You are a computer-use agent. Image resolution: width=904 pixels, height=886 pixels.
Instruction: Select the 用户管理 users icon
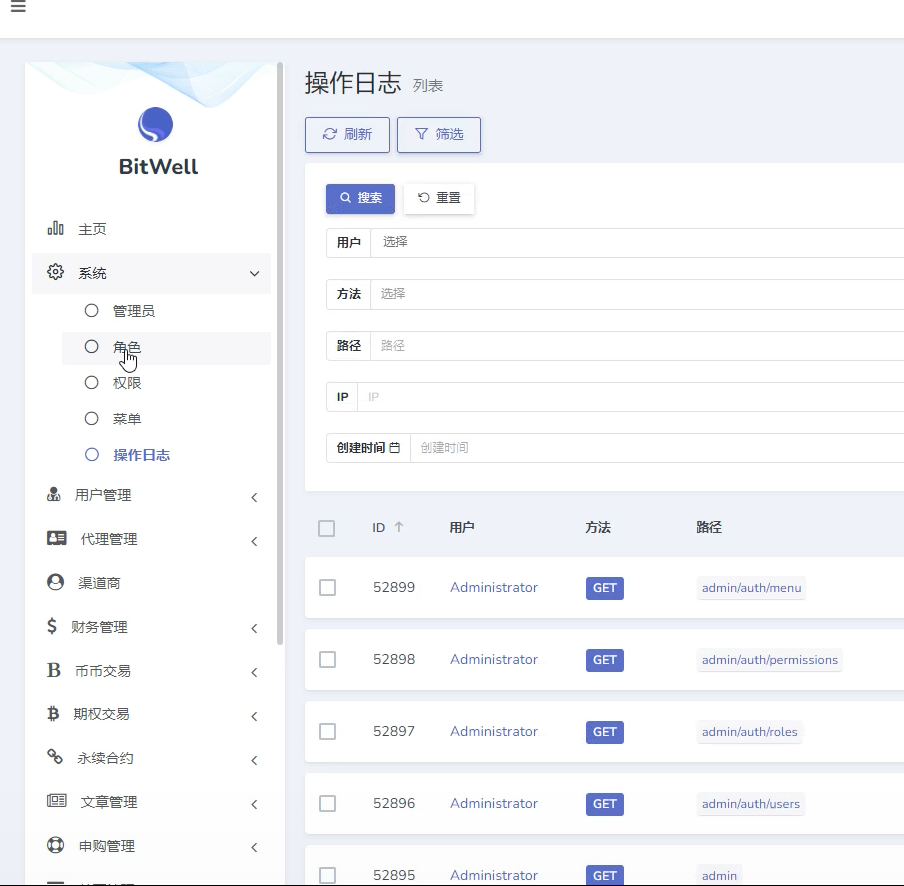click(x=55, y=494)
